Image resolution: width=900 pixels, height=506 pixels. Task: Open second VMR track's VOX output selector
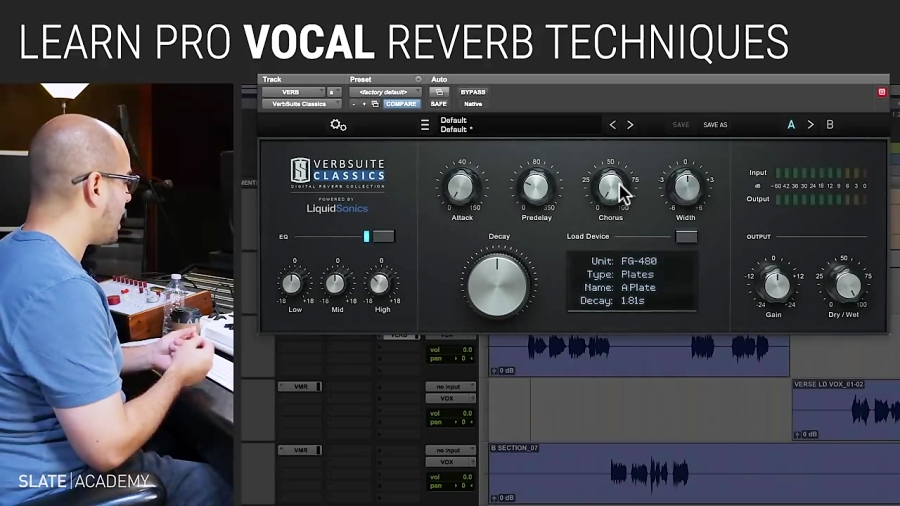[x=451, y=462]
